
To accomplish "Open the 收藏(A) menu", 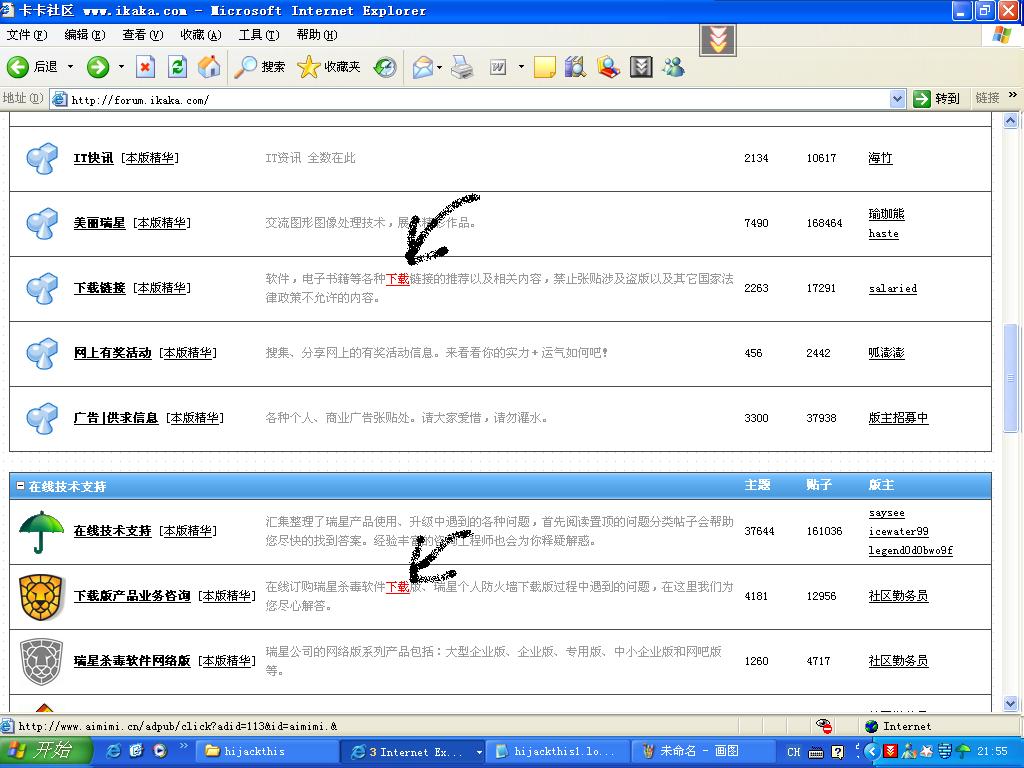I will pyautogui.click(x=200, y=35).
